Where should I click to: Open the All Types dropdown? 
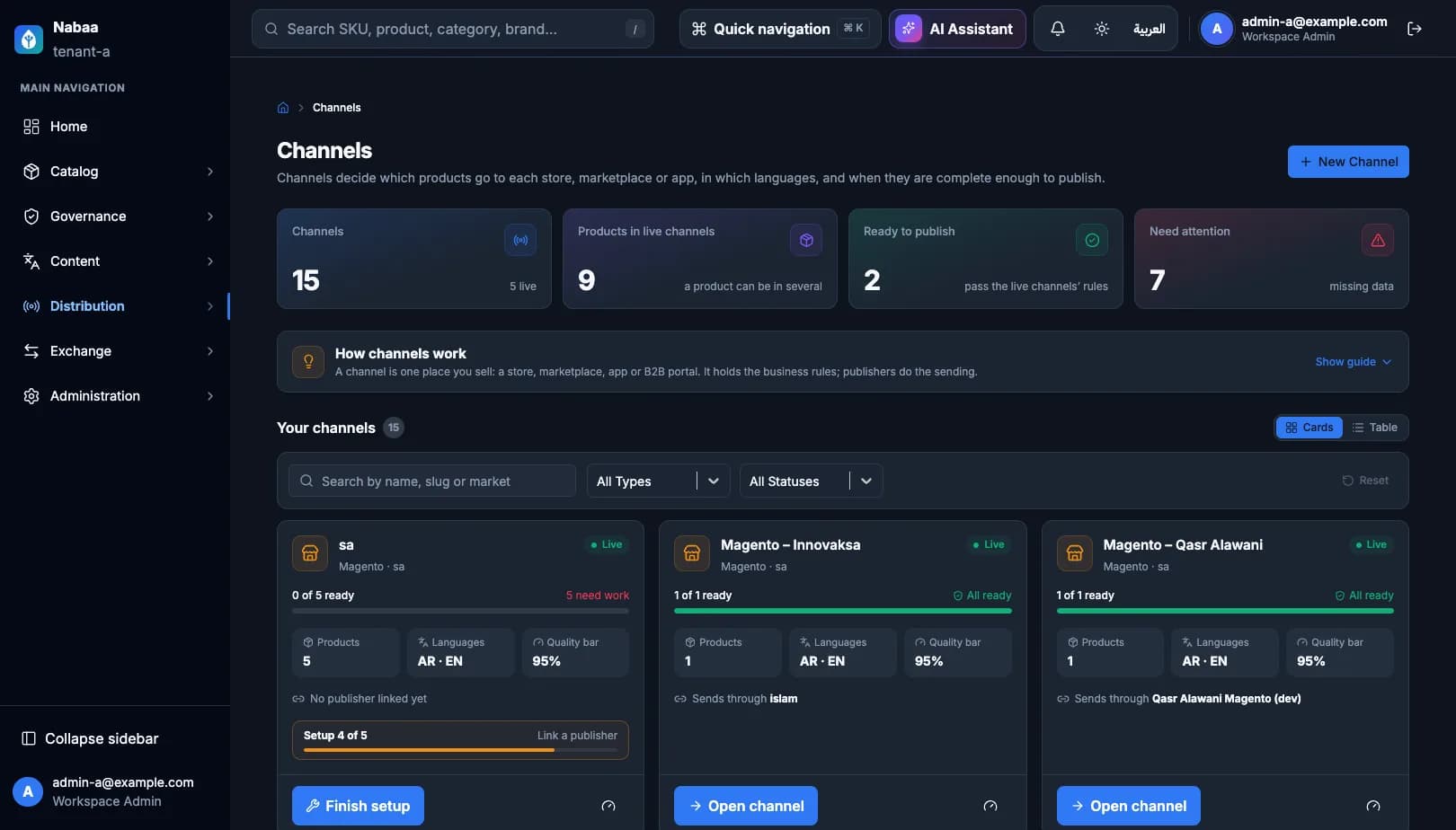coord(659,481)
